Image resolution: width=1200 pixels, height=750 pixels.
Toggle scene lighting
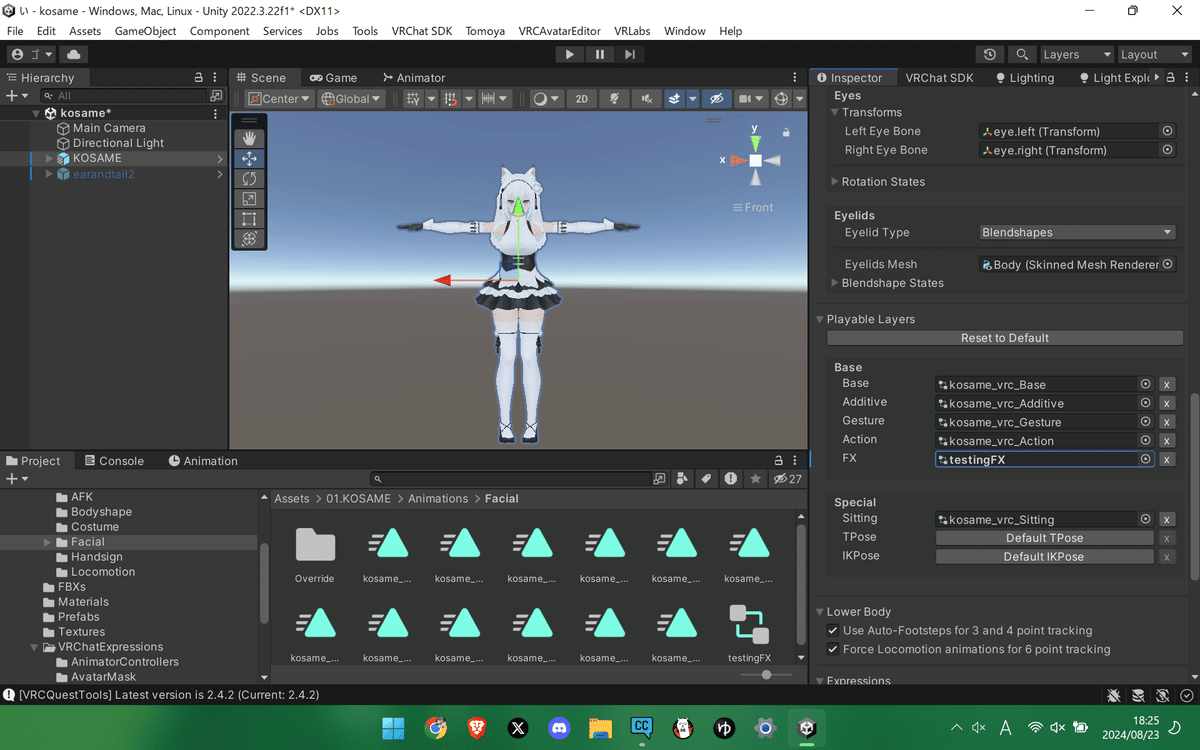pyautogui.click(x=614, y=99)
